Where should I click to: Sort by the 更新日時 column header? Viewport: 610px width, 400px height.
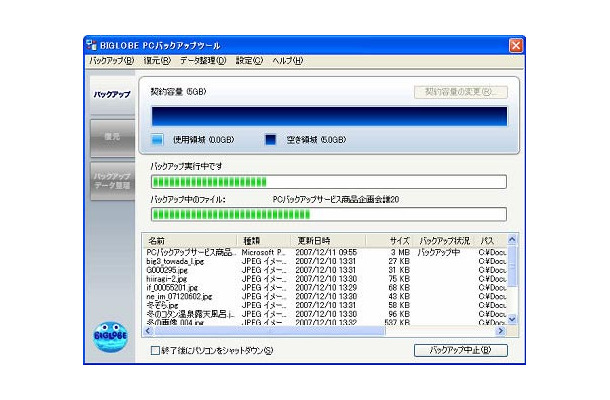coord(328,240)
